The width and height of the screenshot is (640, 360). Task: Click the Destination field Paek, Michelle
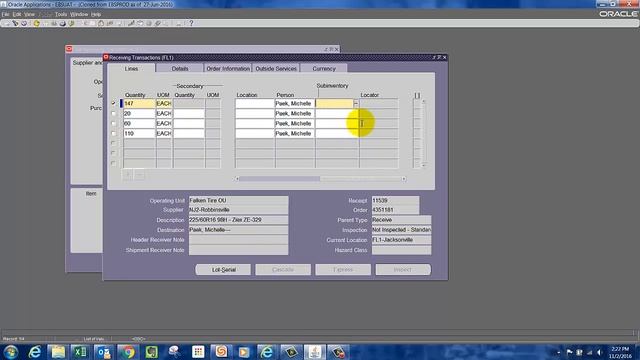point(238,230)
